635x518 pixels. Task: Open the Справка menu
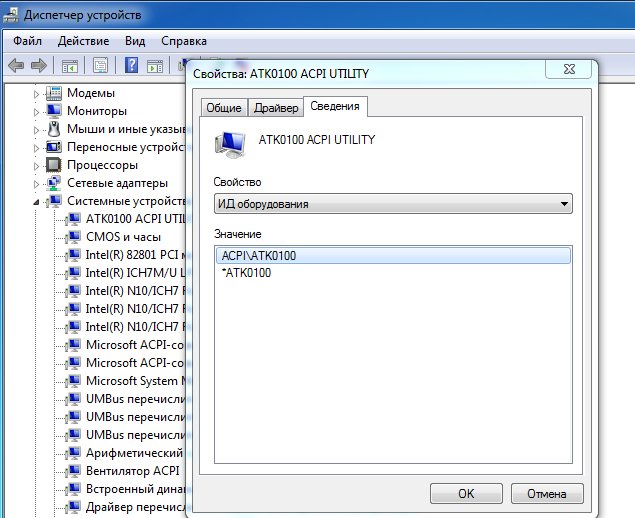(184, 41)
